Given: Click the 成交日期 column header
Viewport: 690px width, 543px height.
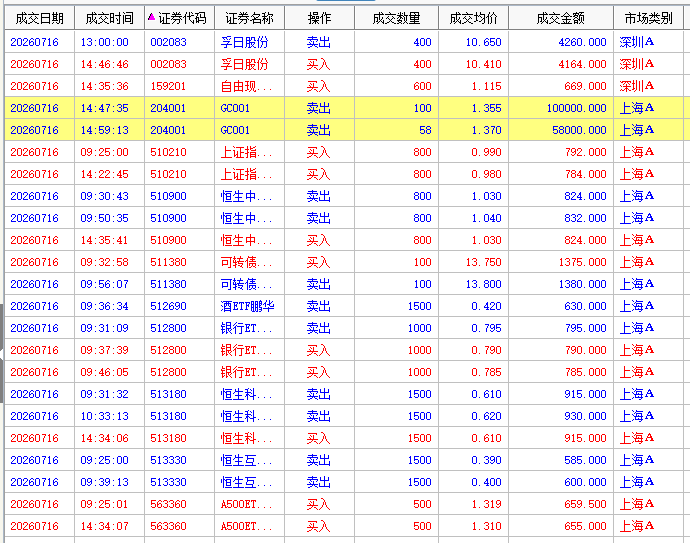Looking at the screenshot, I should (x=40, y=18).
